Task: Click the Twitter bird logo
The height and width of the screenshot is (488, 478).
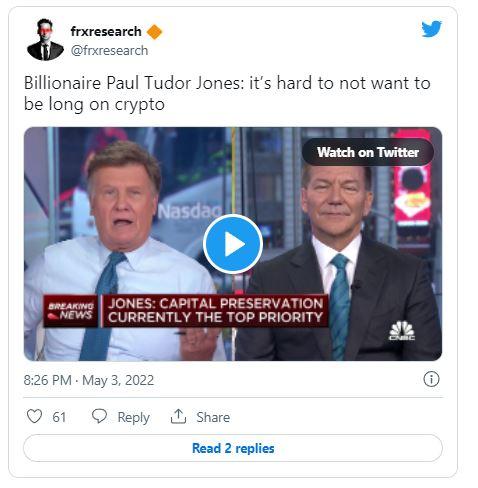Action: (431, 29)
